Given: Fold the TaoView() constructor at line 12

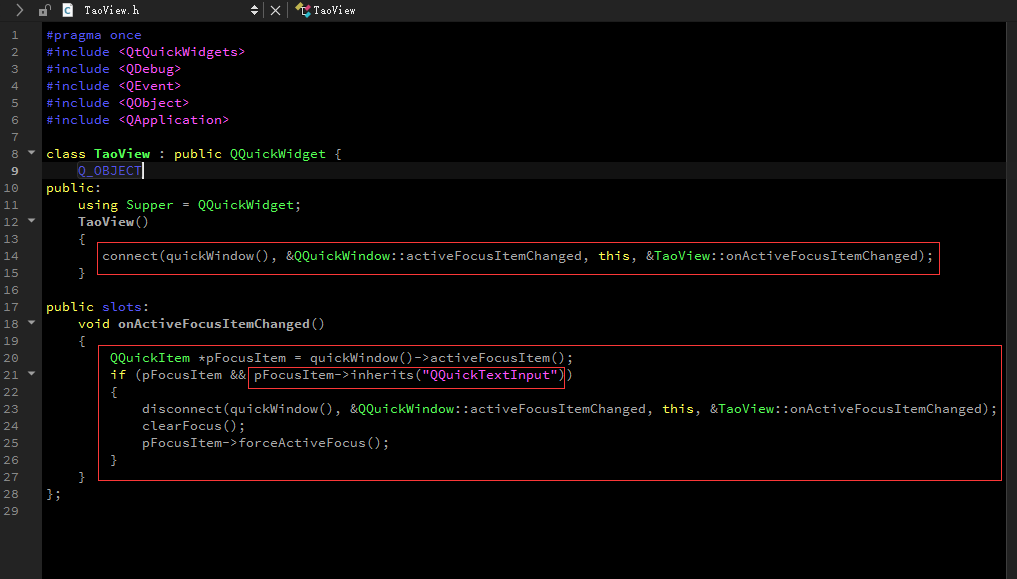Looking at the screenshot, I should [x=32, y=222].
